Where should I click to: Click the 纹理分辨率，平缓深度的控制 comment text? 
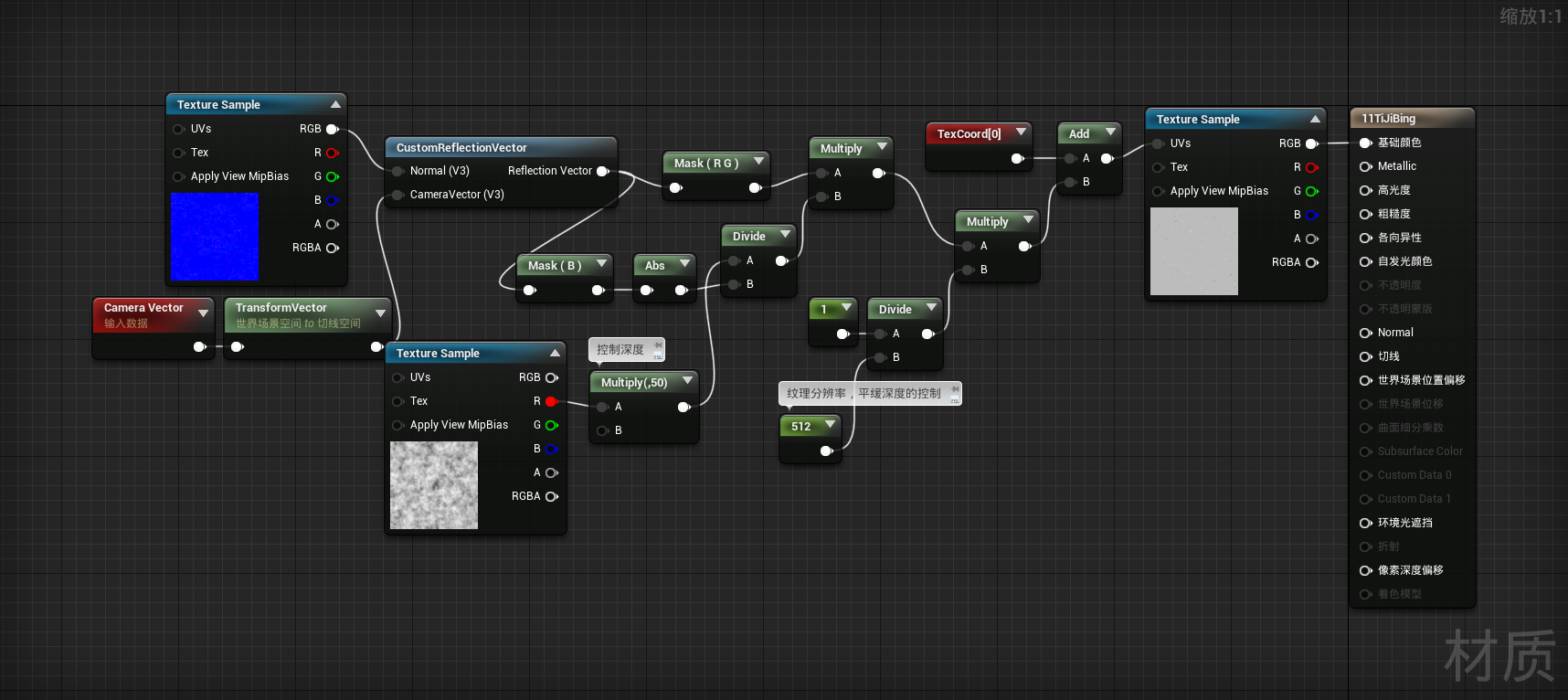[863, 393]
